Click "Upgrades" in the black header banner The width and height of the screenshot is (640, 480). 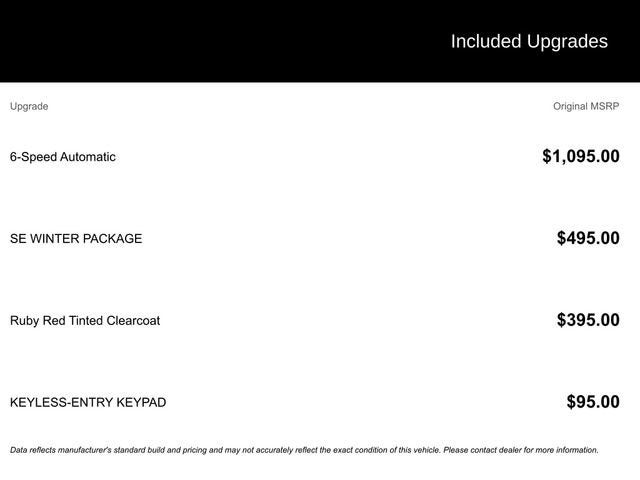pos(567,41)
